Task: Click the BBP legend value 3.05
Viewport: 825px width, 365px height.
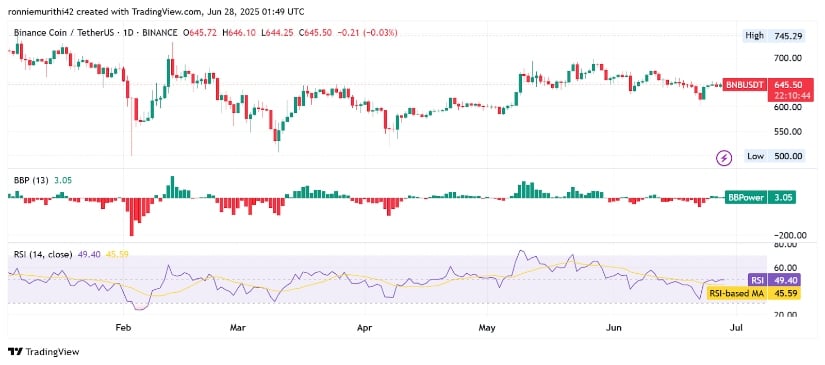Action: pyautogui.click(x=63, y=180)
